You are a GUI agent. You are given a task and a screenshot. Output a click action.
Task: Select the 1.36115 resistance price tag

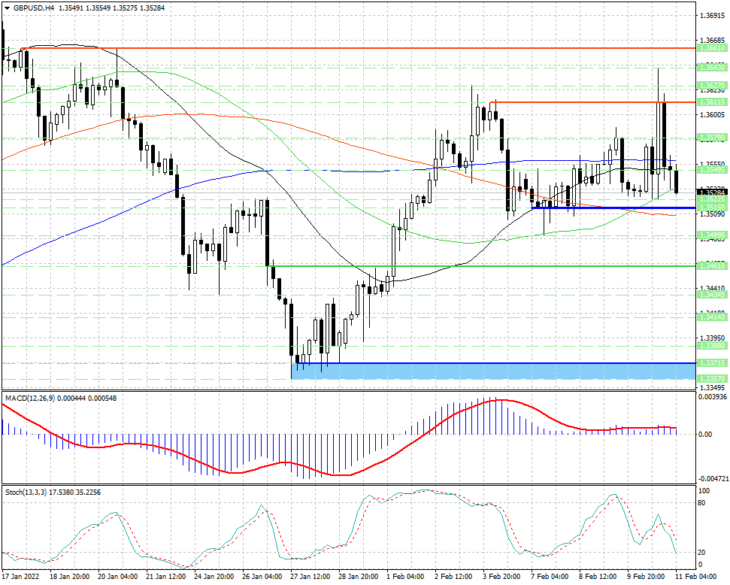coord(712,102)
